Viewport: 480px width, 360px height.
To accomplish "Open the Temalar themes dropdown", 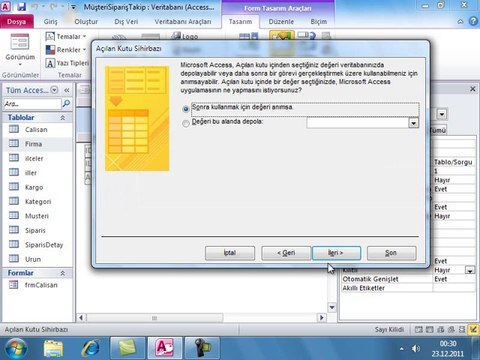I will (x=66, y=36).
